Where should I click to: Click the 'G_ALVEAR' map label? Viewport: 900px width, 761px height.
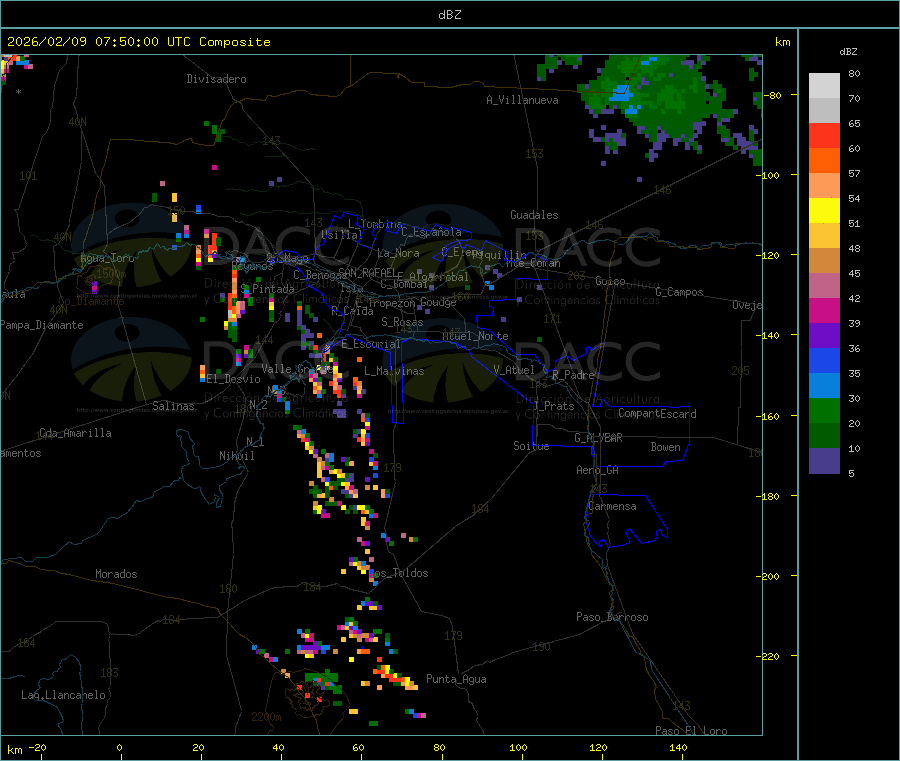coord(598,438)
